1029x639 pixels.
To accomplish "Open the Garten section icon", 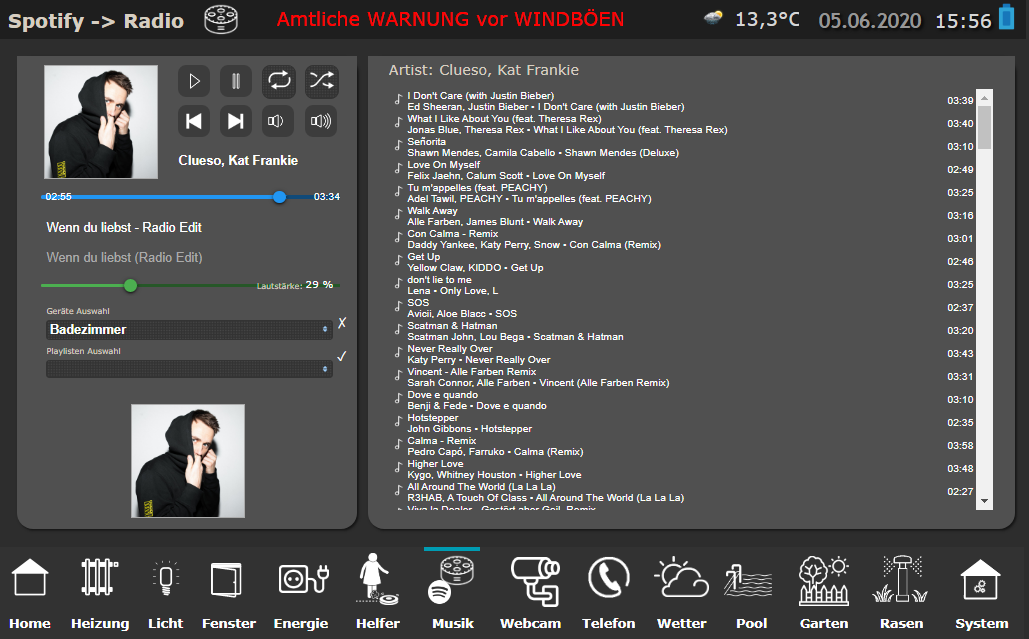I will (x=823, y=593).
